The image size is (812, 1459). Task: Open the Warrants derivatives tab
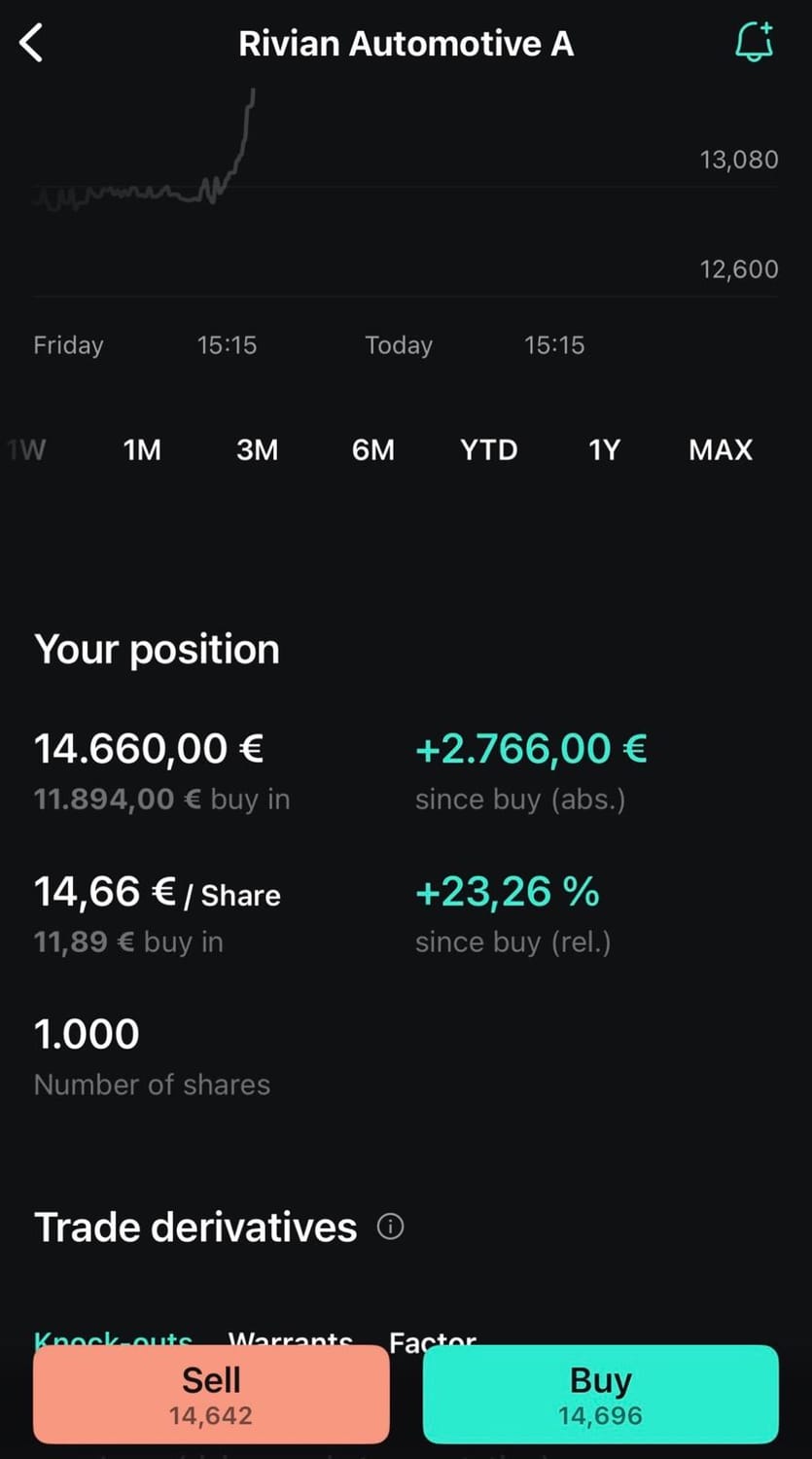pos(290,1339)
